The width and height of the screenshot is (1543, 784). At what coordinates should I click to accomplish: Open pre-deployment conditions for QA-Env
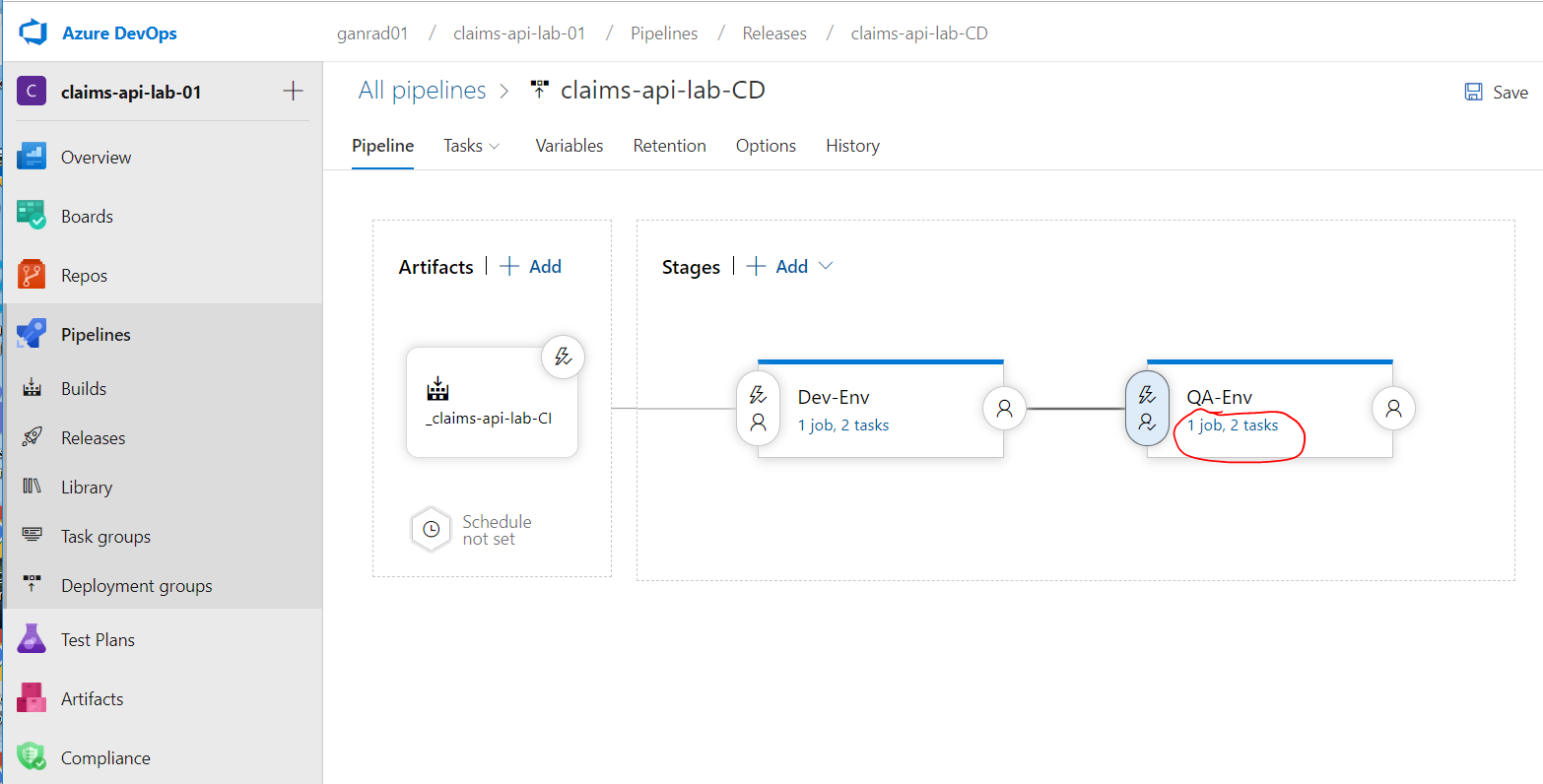click(1147, 408)
